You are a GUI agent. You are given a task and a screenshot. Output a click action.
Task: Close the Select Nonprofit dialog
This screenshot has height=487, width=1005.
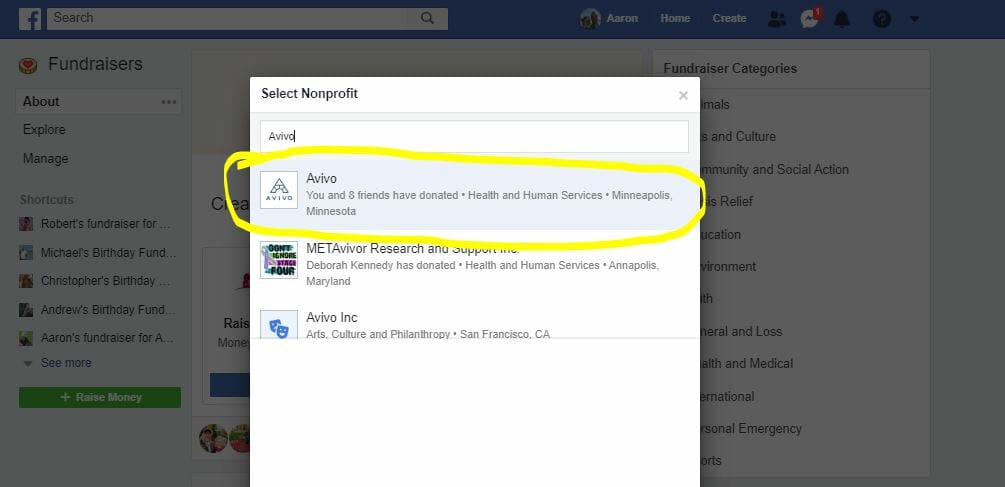coord(683,96)
